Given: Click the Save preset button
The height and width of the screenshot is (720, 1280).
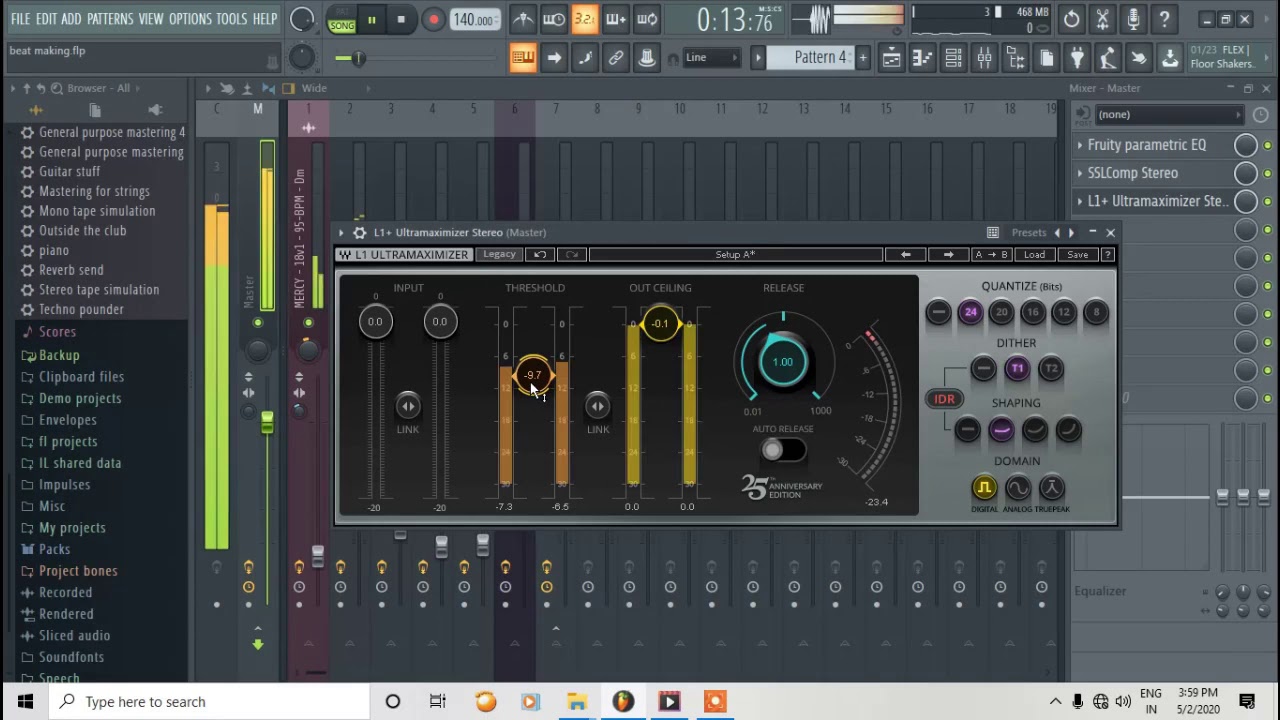Looking at the screenshot, I should pos(1077,255).
